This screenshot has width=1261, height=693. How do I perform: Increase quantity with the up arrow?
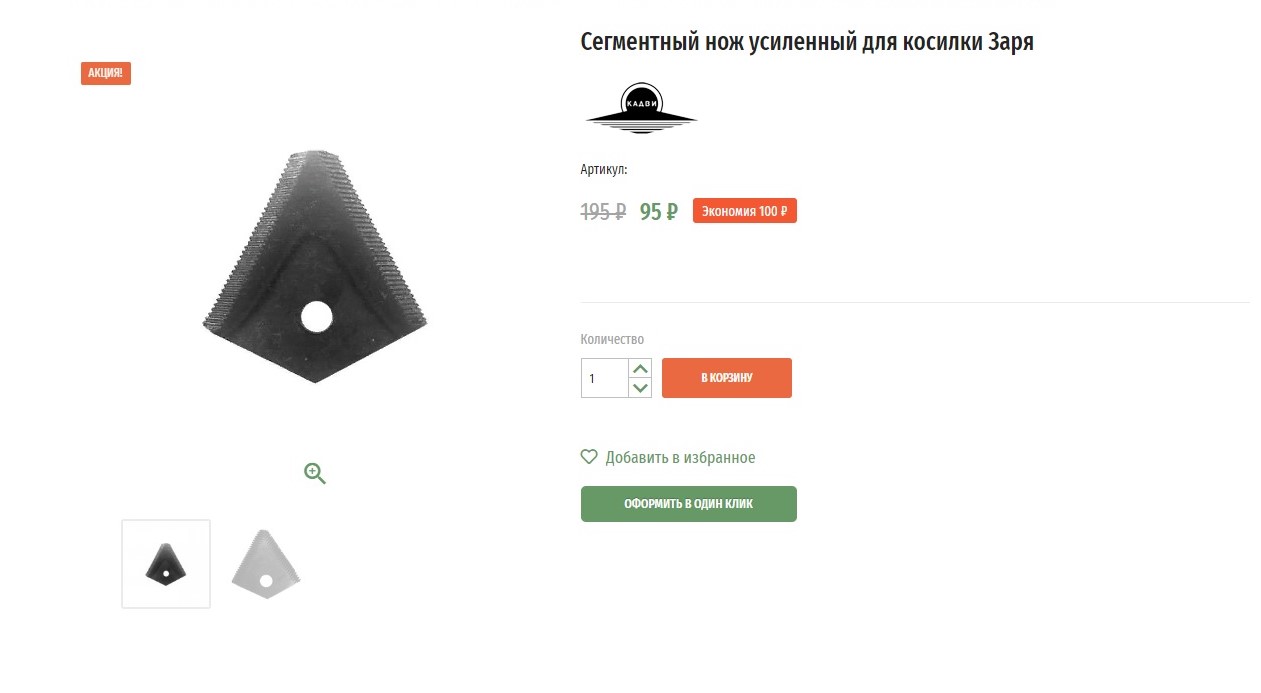[641, 369]
